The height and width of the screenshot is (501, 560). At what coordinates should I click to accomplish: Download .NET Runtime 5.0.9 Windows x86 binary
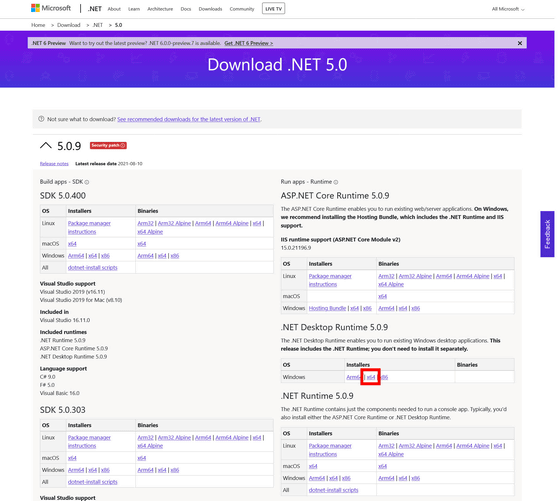coord(416,478)
